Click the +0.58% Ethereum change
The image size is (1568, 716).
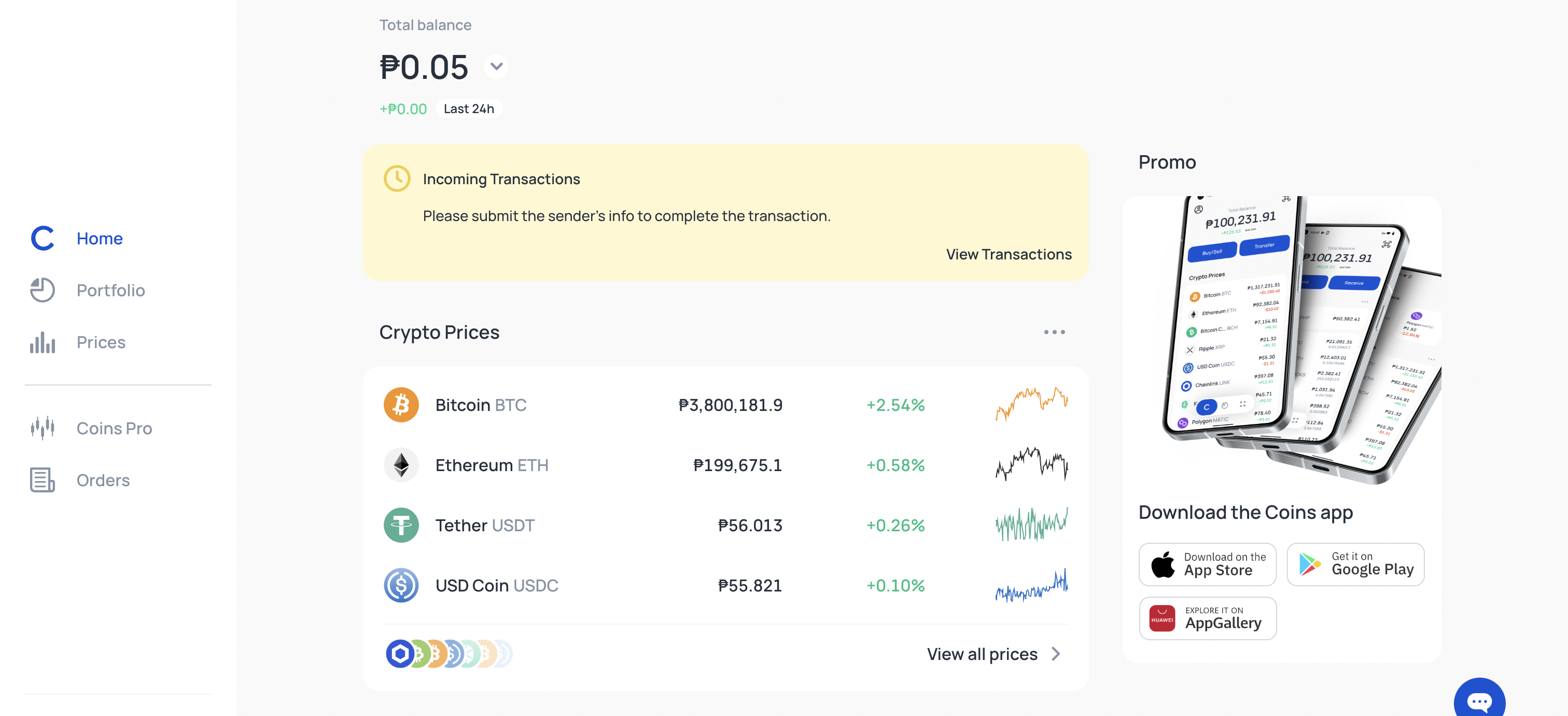tap(895, 465)
